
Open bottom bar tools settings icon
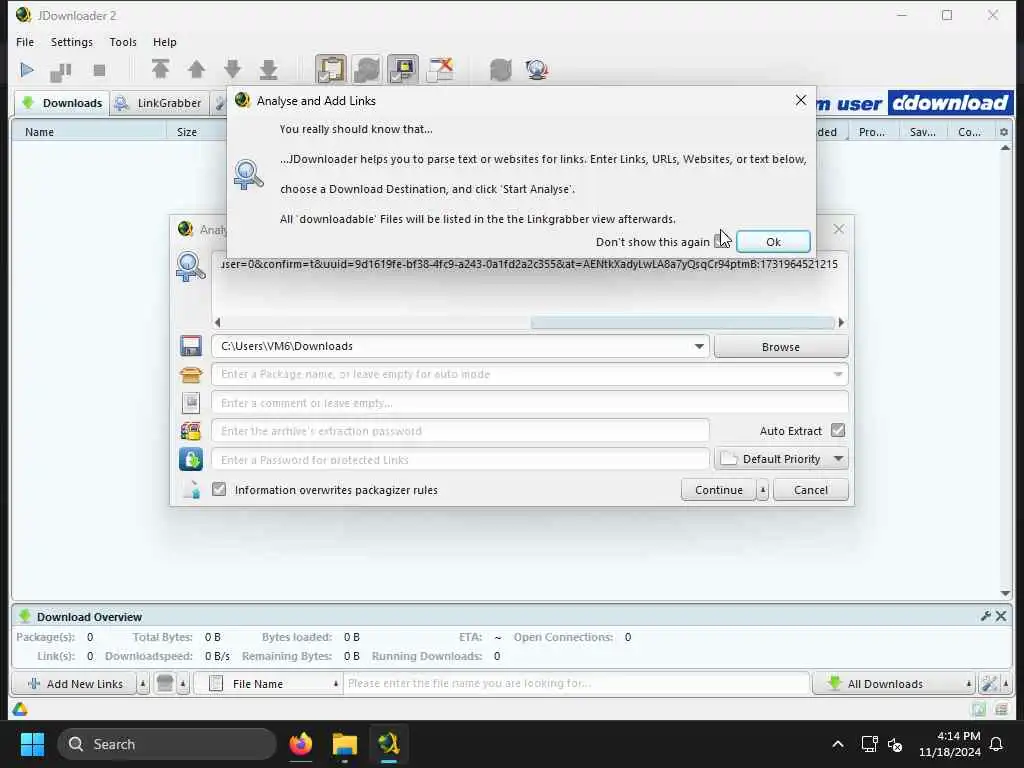(x=989, y=684)
